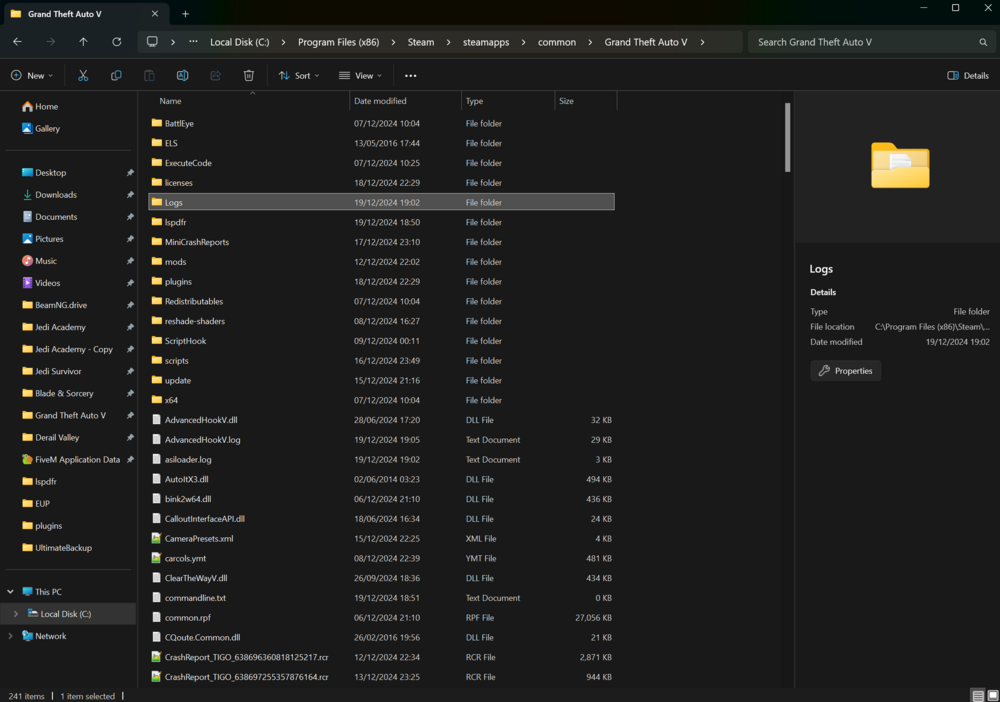Select the Cut icon on the toolbar
Image resolution: width=1000 pixels, height=702 pixels.
click(83, 75)
